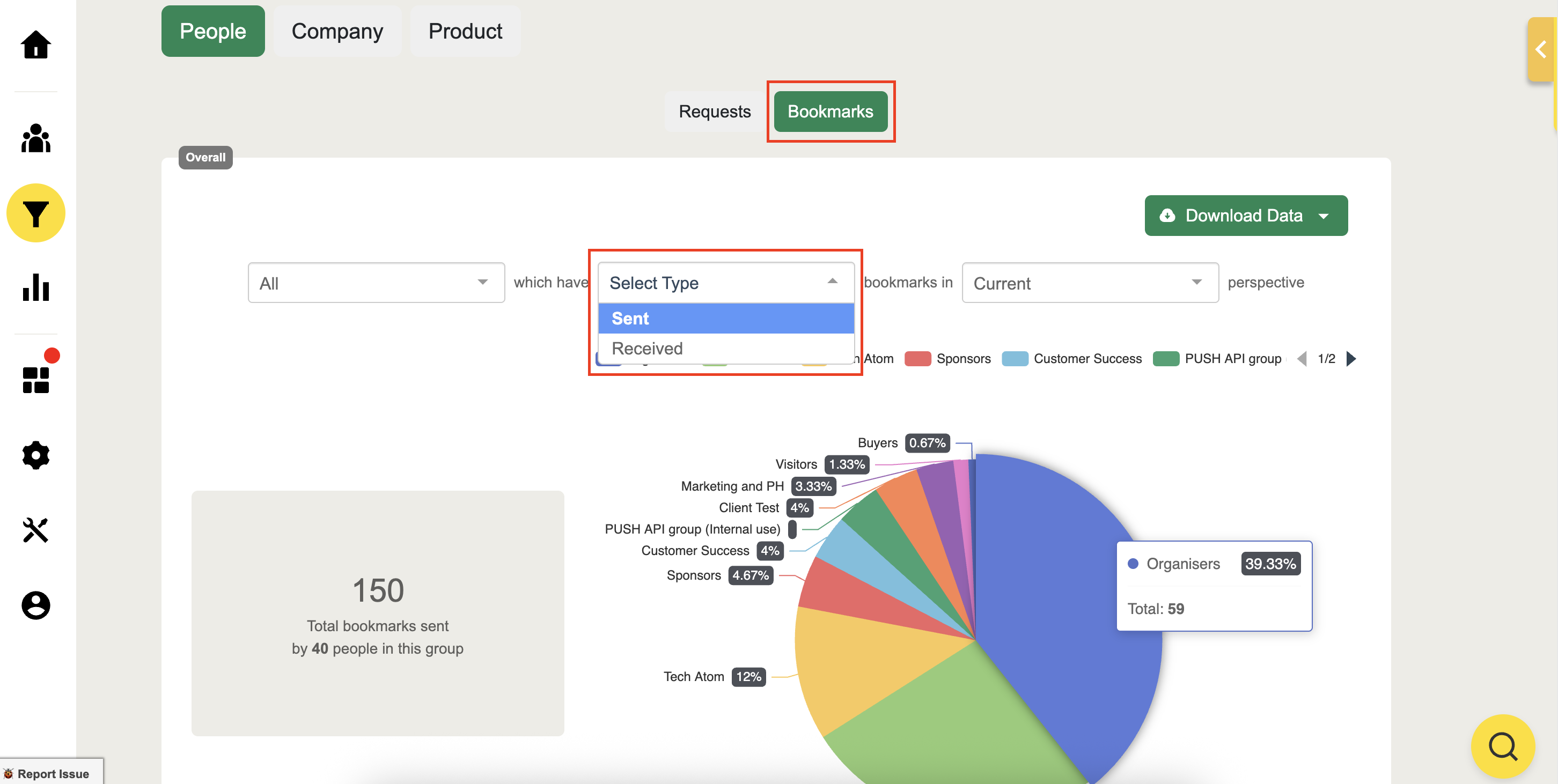This screenshot has width=1558, height=784.
Task: Open the All group dropdown
Action: coord(376,282)
